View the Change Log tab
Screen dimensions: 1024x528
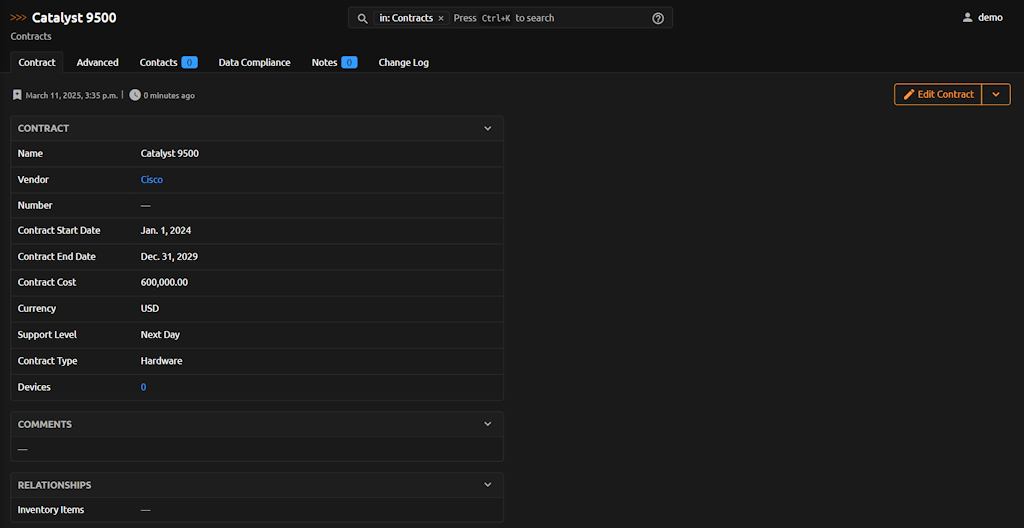point(403,62)
